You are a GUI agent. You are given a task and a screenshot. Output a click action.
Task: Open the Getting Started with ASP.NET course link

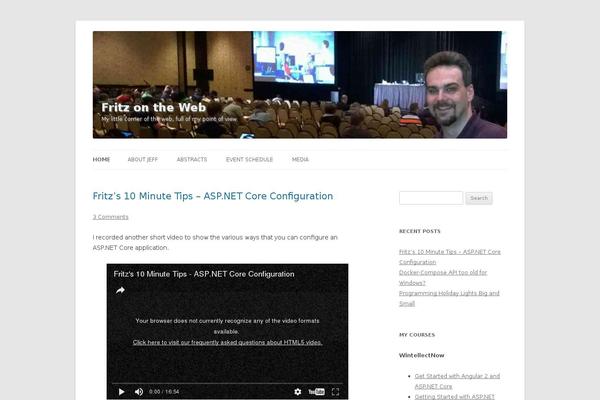point(455,397)
